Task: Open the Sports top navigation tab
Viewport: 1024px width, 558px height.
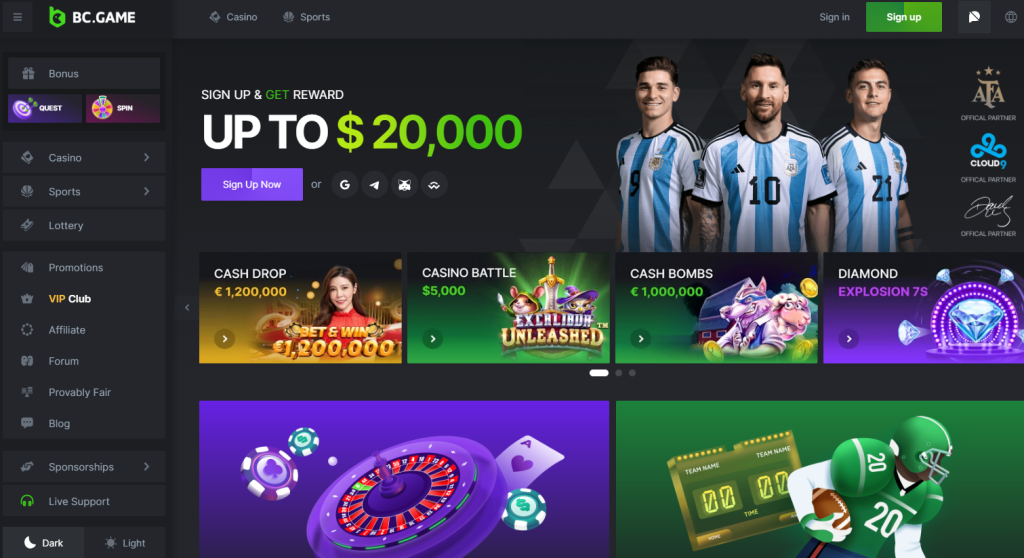Action: [306, 17]
